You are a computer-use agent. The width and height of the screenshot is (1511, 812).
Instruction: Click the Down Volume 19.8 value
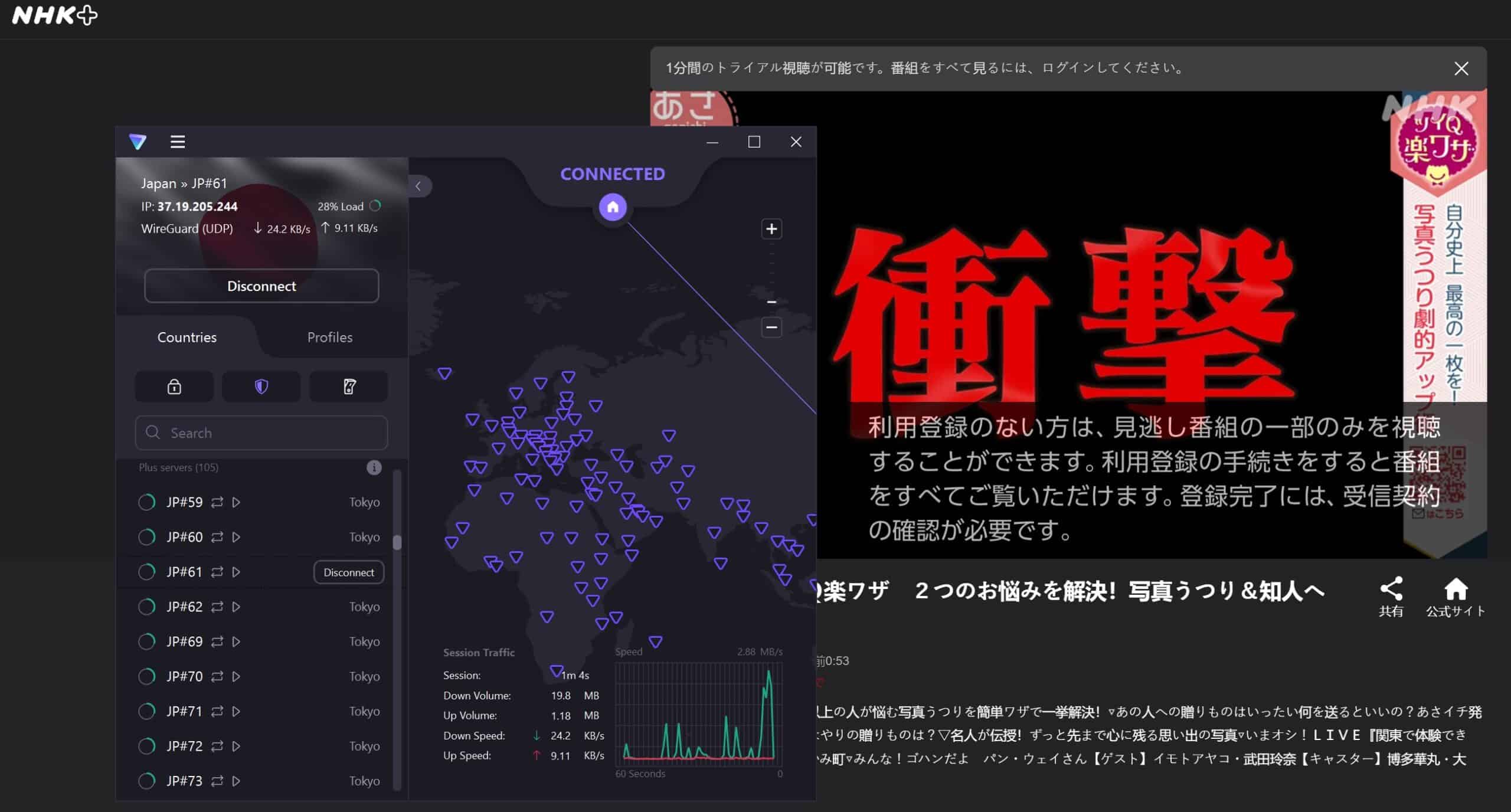click(x=561, y=696)
